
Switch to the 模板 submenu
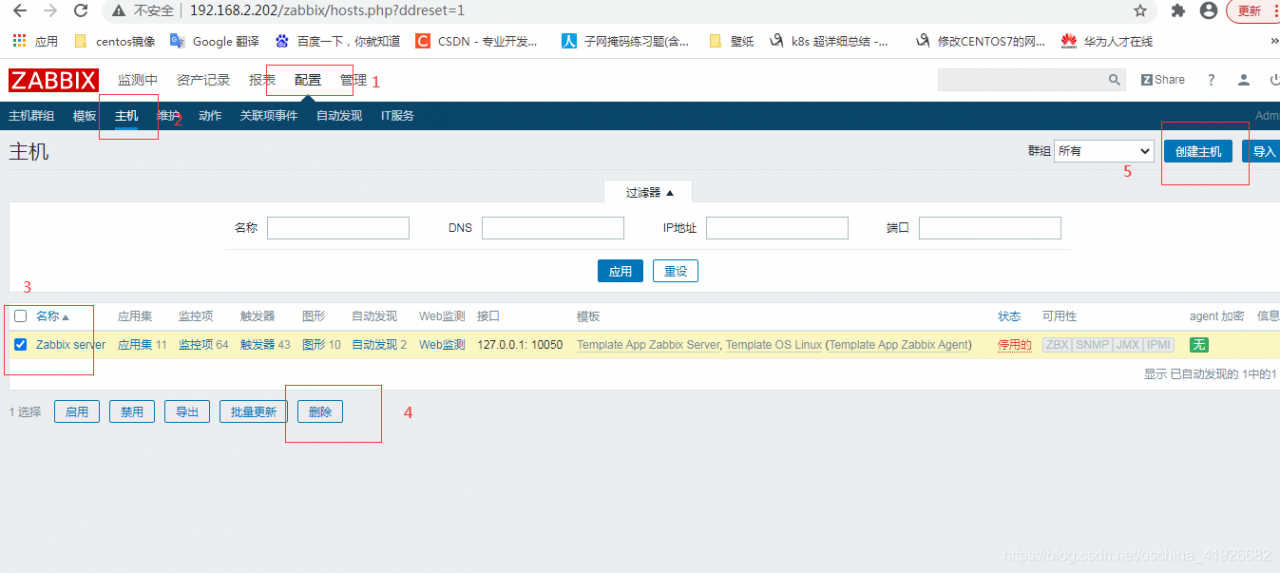(85, 116)
